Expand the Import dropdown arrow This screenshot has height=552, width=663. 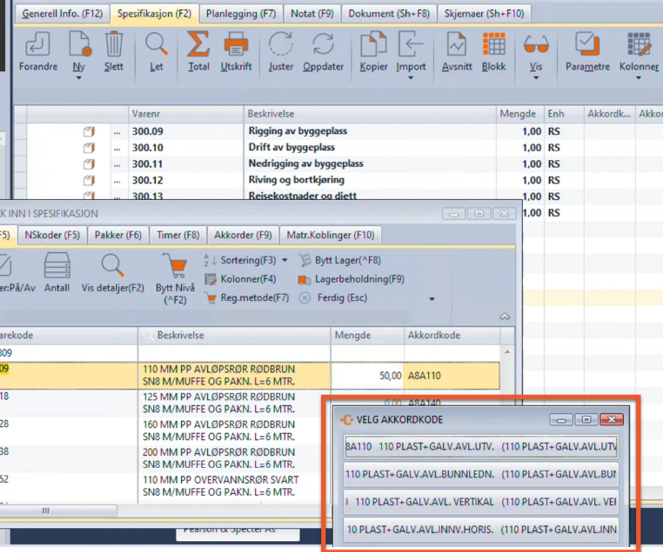click(x=411, y=77)
